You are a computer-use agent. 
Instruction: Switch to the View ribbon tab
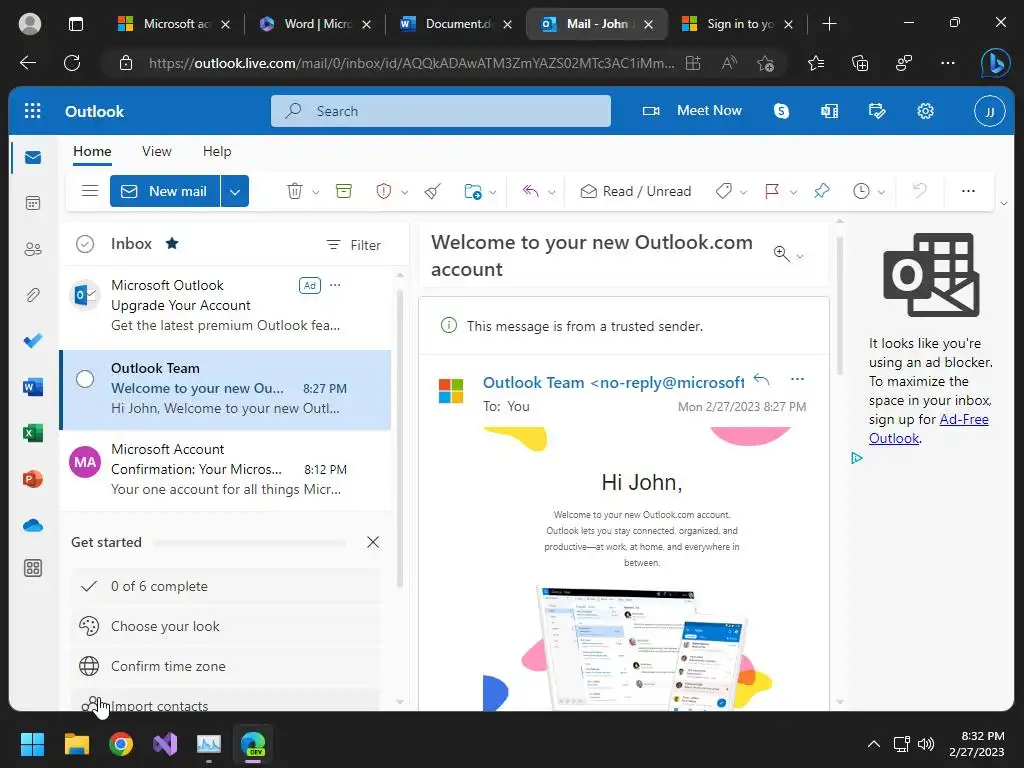157,152
